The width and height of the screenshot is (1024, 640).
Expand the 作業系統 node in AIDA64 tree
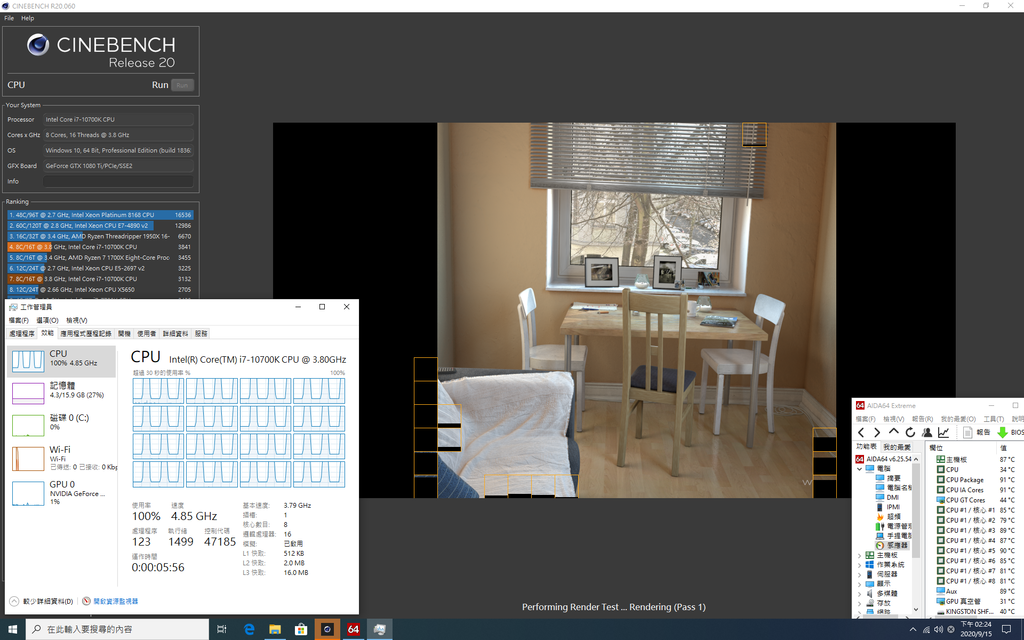[859, 565]
